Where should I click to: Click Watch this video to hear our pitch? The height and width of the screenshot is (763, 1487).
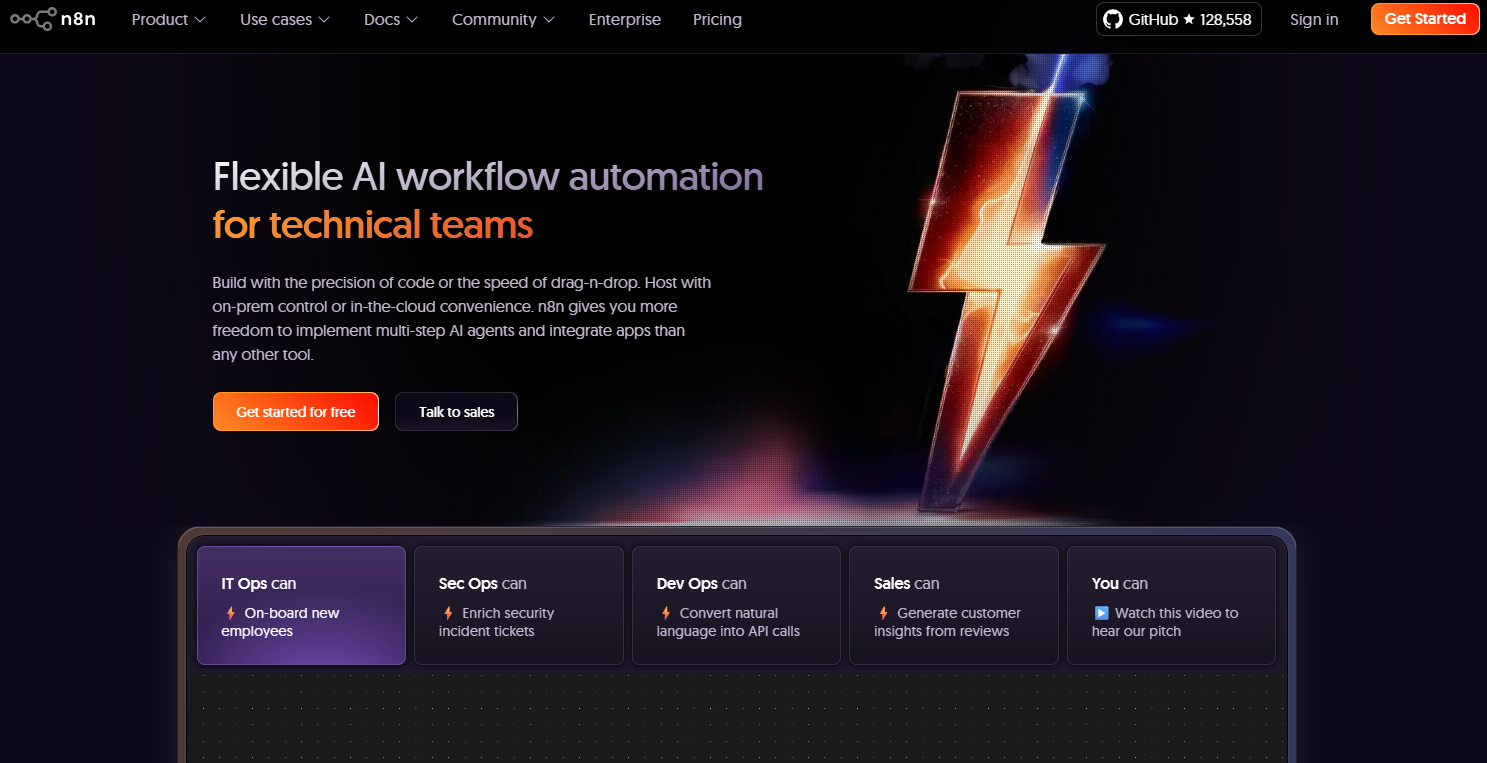pyautogui.click(x=1165, y=622)
